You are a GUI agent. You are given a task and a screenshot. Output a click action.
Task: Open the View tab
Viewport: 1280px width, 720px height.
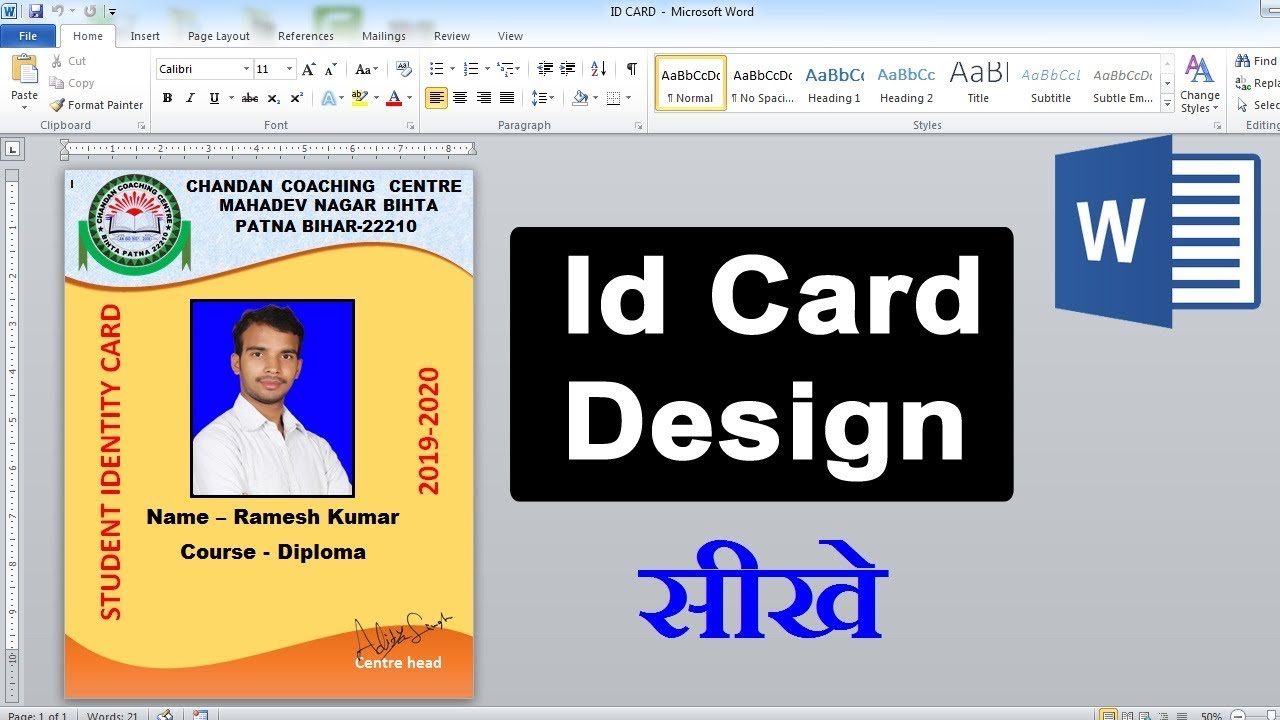point(510,36)
